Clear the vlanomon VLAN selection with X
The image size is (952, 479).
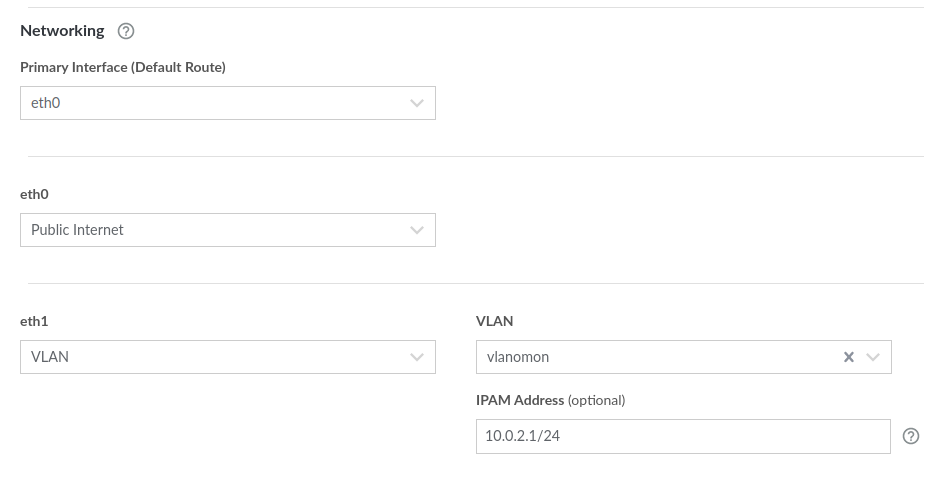[x=849, y=357]
